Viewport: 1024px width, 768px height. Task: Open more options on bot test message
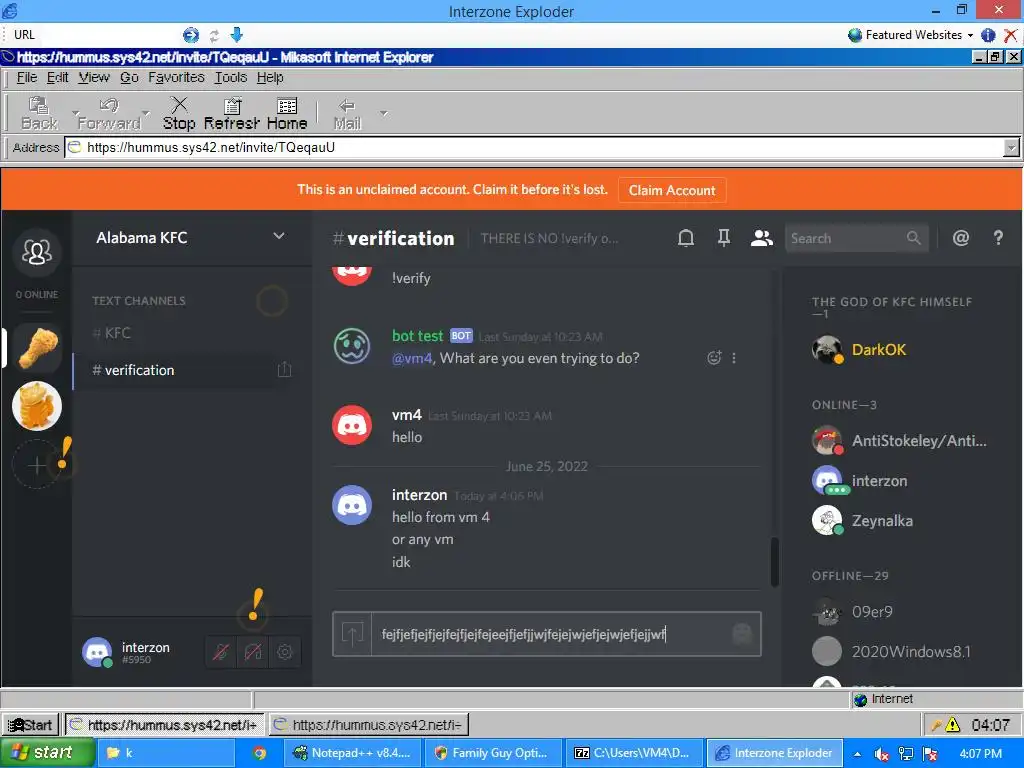click(x=734, y=358)
